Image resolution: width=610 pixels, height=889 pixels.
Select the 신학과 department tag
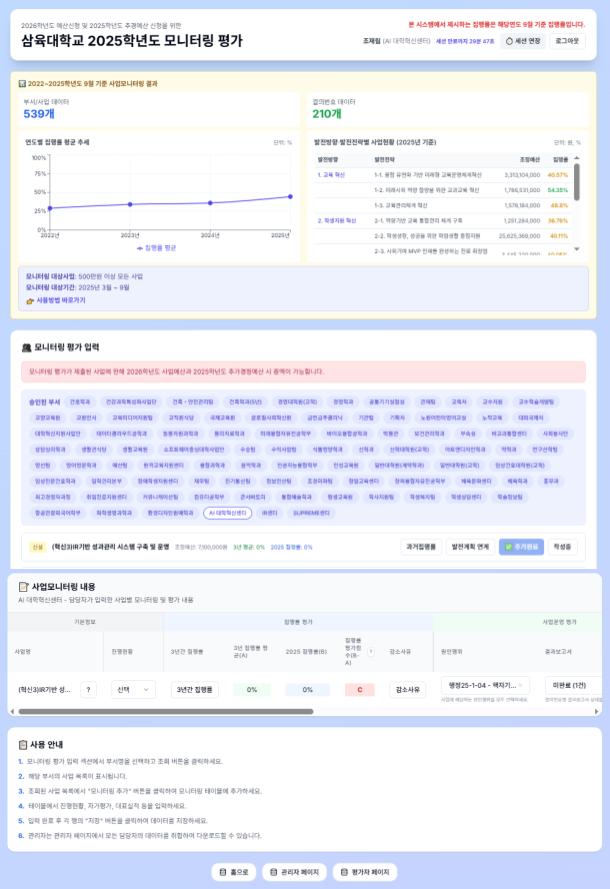point(366,449)
